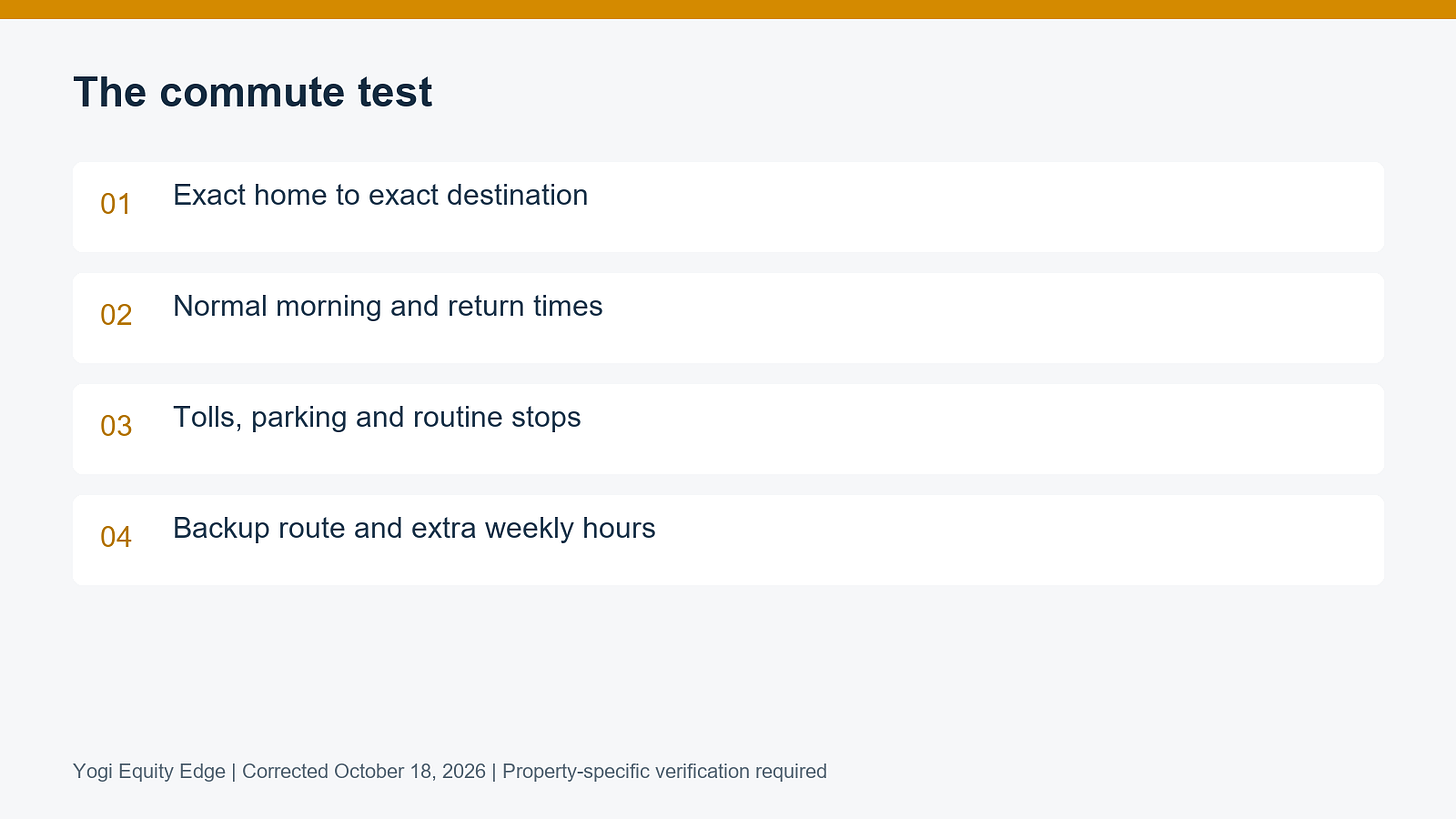Select the "Exact home to exact destination" text

[380, 195]
